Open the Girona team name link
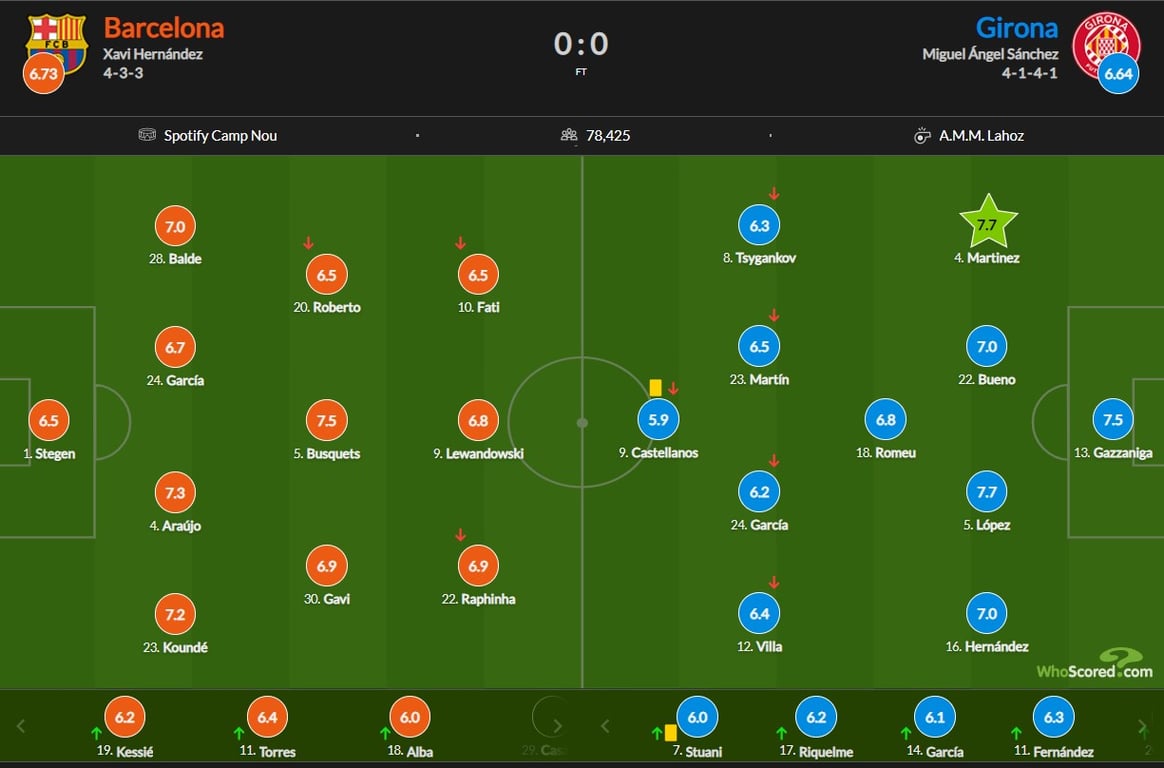Screen dimensions: 1164x768 pyautogui.click(x=1016, y=28)
